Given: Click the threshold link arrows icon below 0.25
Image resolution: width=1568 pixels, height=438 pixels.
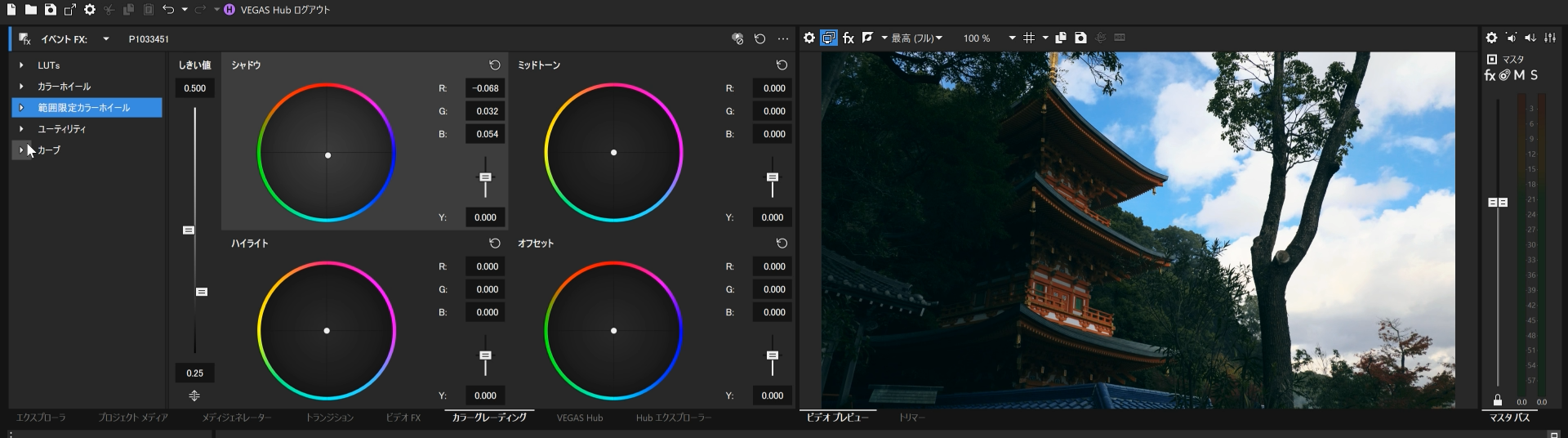Looking at the screenshot, I should click(x=194, y=396).
